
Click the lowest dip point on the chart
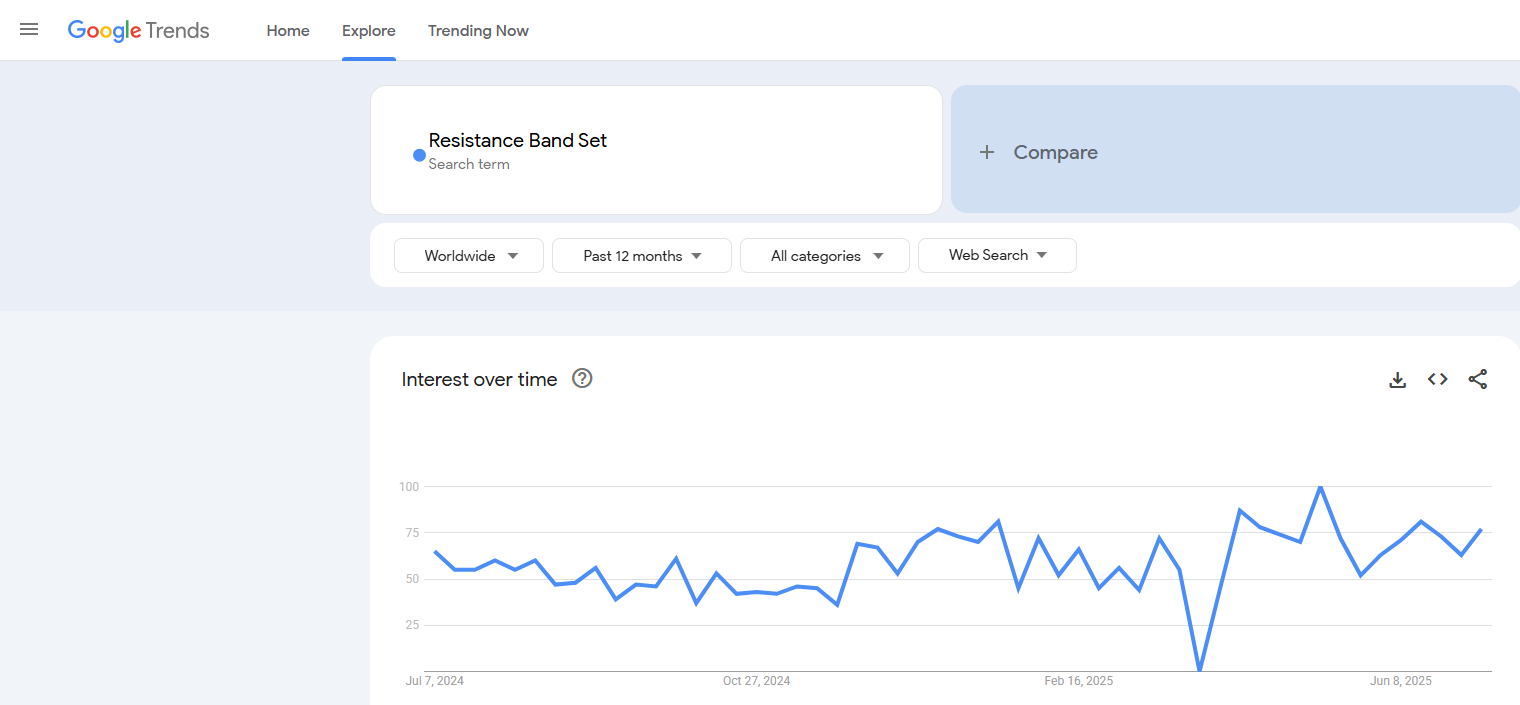pyautogui.click(x=1199, y=669)
